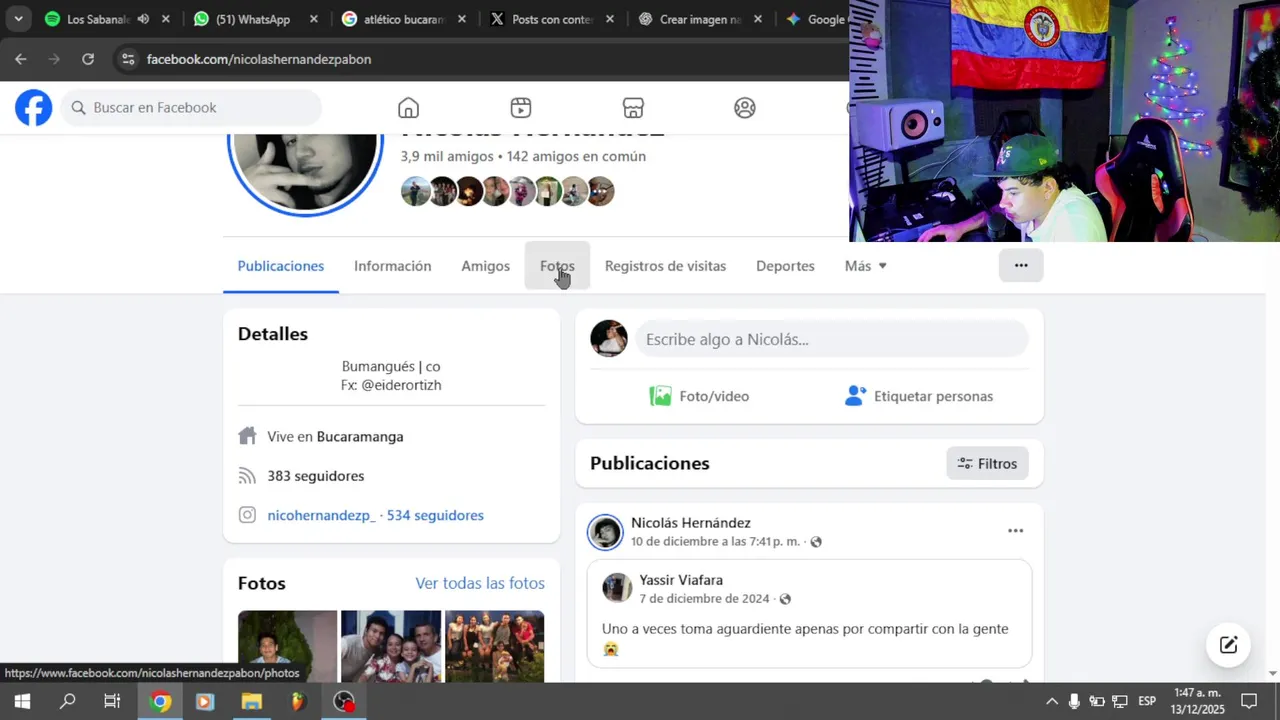This screenshot has width=1280, height=720.
Task: Click the 142 amigos en común link
Action: click(576, 156)
